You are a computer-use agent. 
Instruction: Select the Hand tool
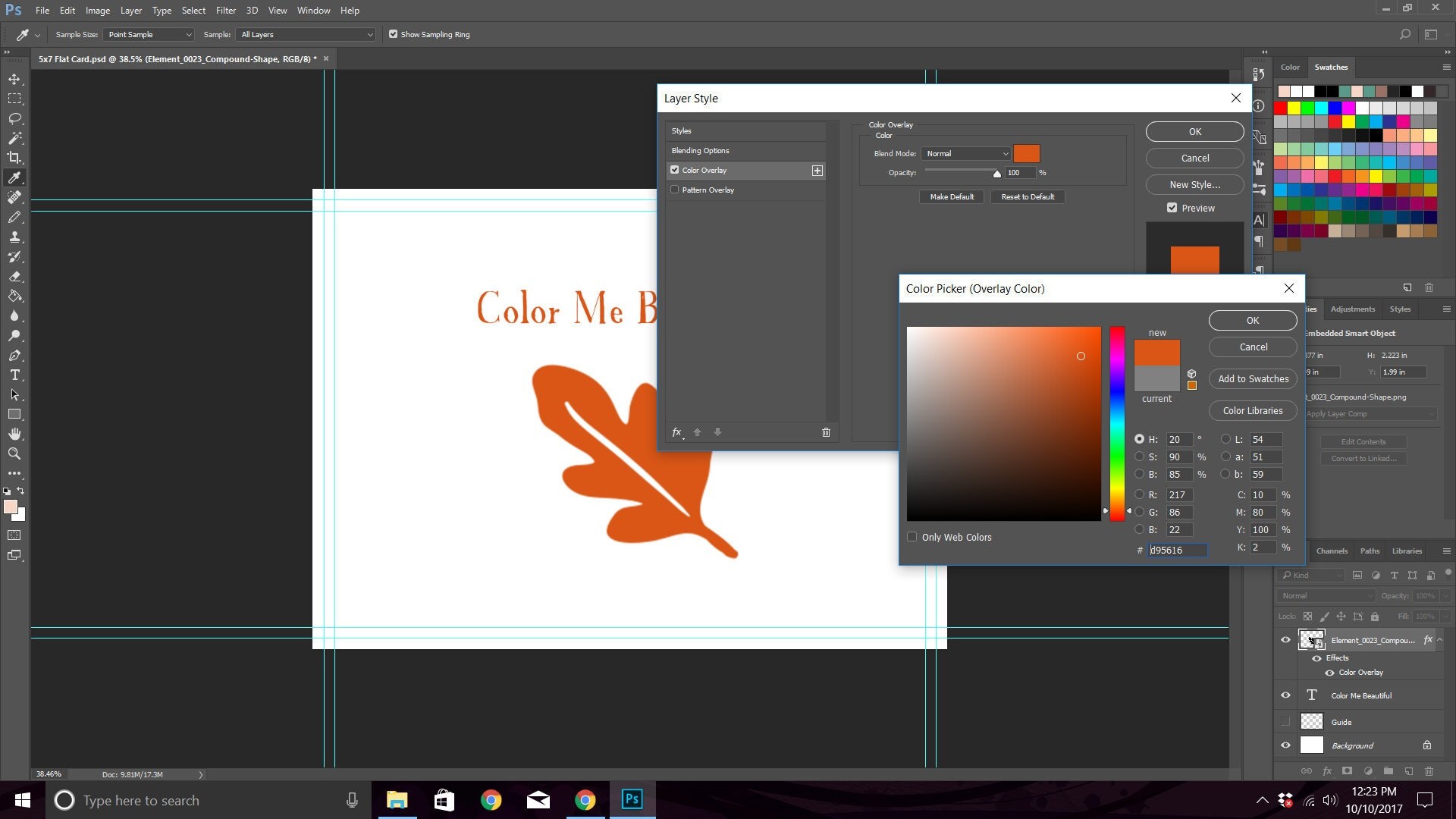click(x=14, y=434)
